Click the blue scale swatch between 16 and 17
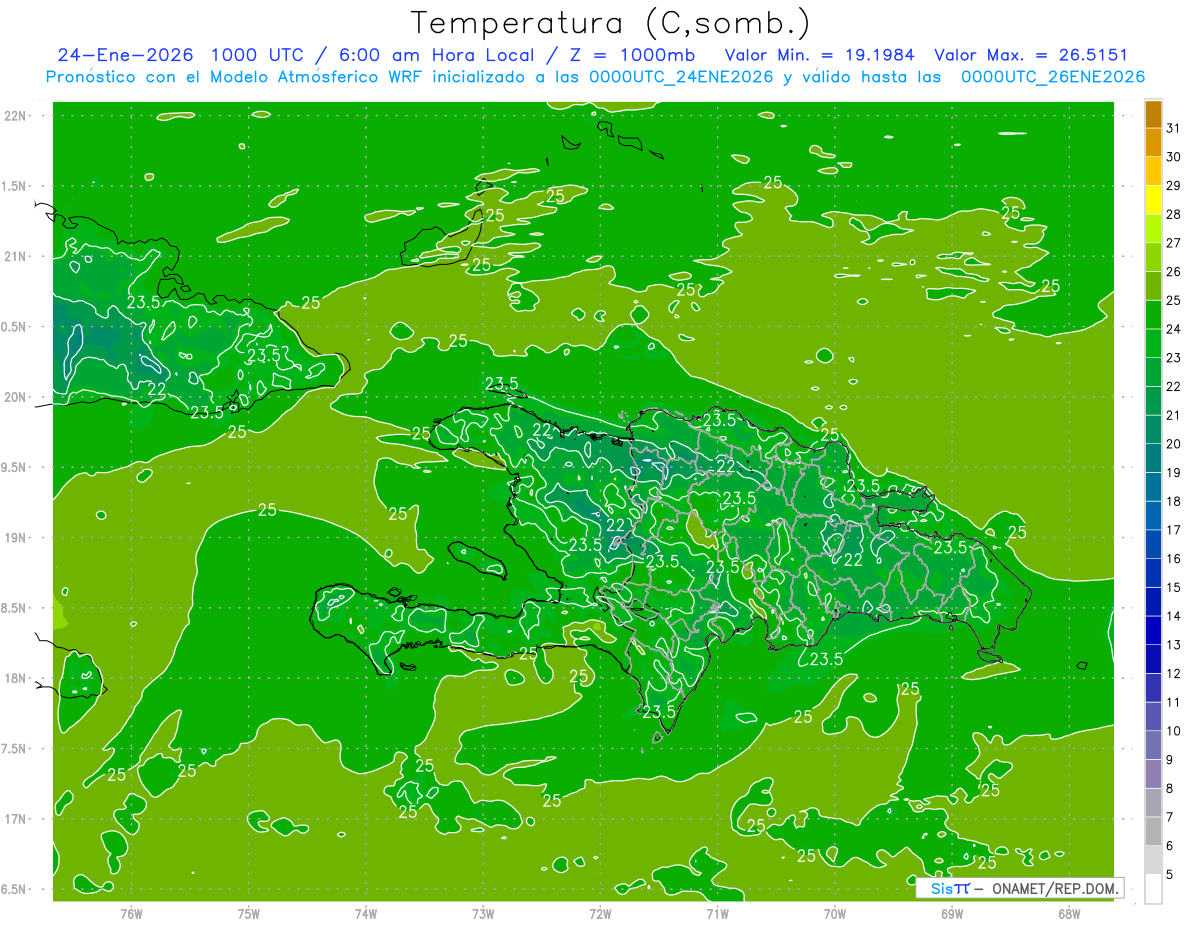1200x927 pixels. tap(1153, 545)
